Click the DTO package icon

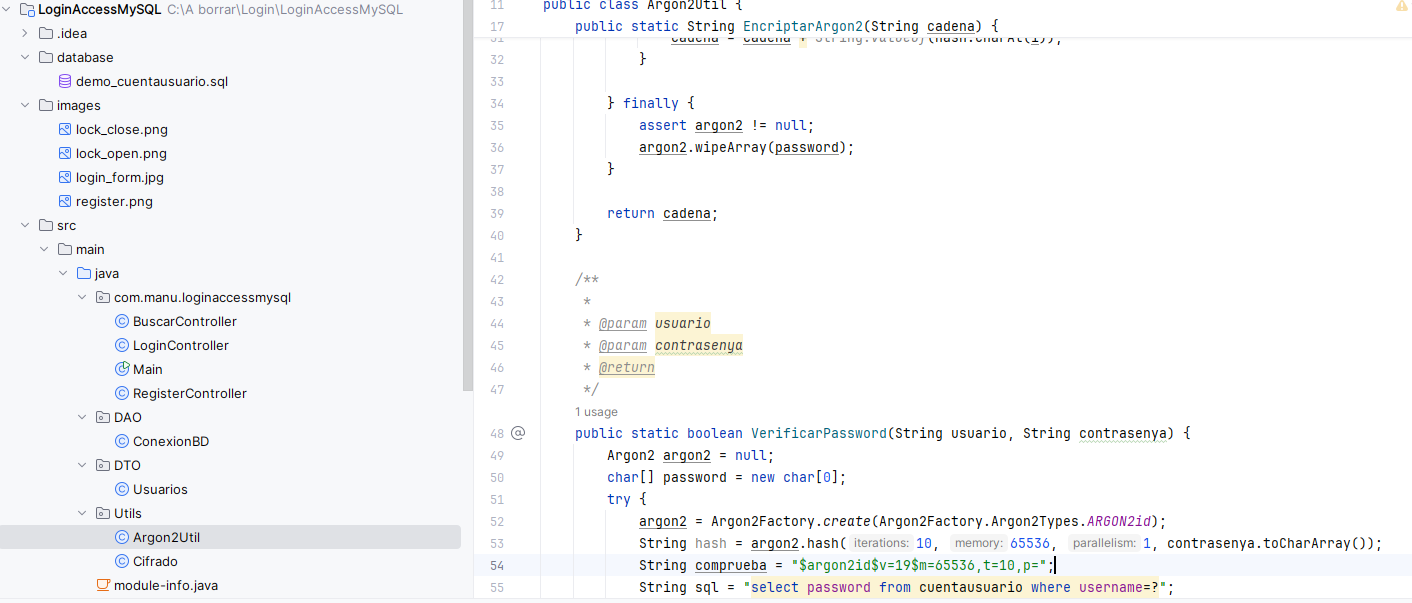(103, 465)
